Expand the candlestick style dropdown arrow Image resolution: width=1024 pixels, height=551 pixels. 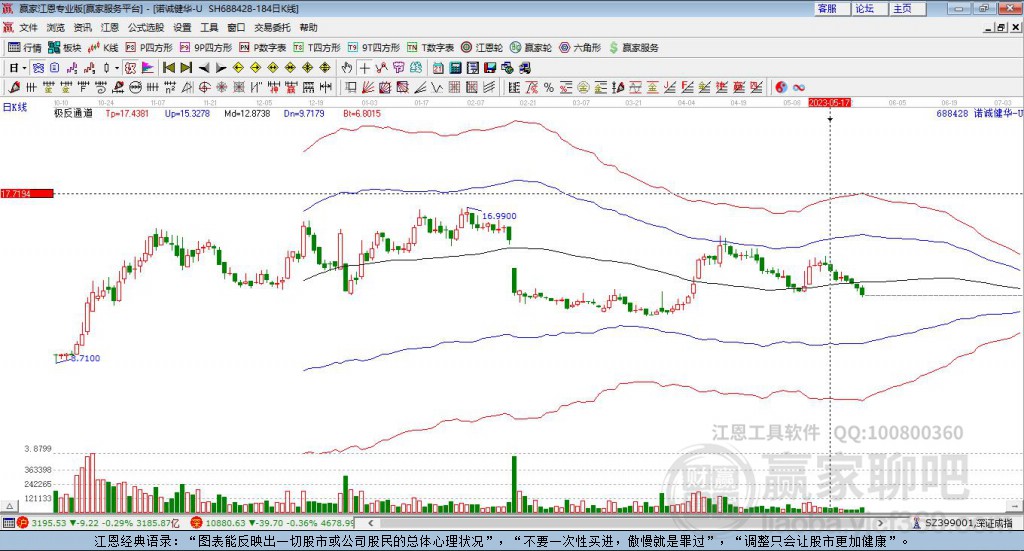click(117, 68)
